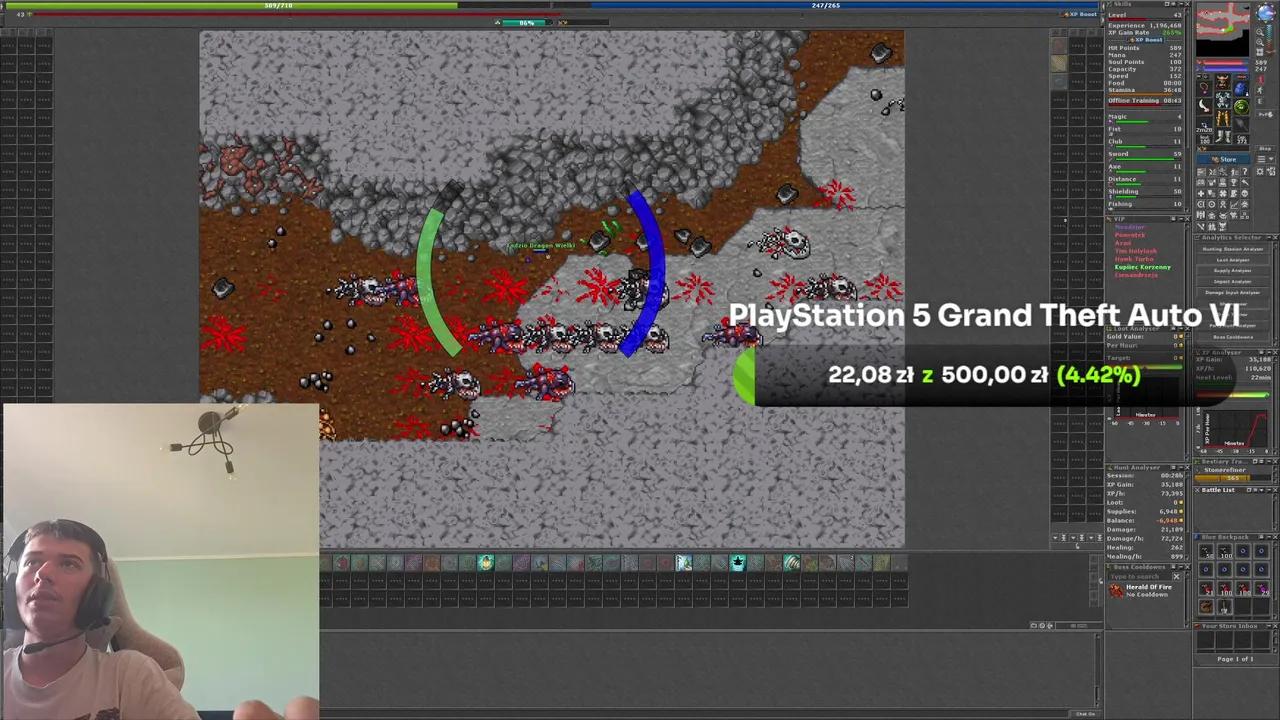Screen dimensions: 1280x720
Task: Open the hamburger menu dropdown below Stop
Action: pos(1266,159)
